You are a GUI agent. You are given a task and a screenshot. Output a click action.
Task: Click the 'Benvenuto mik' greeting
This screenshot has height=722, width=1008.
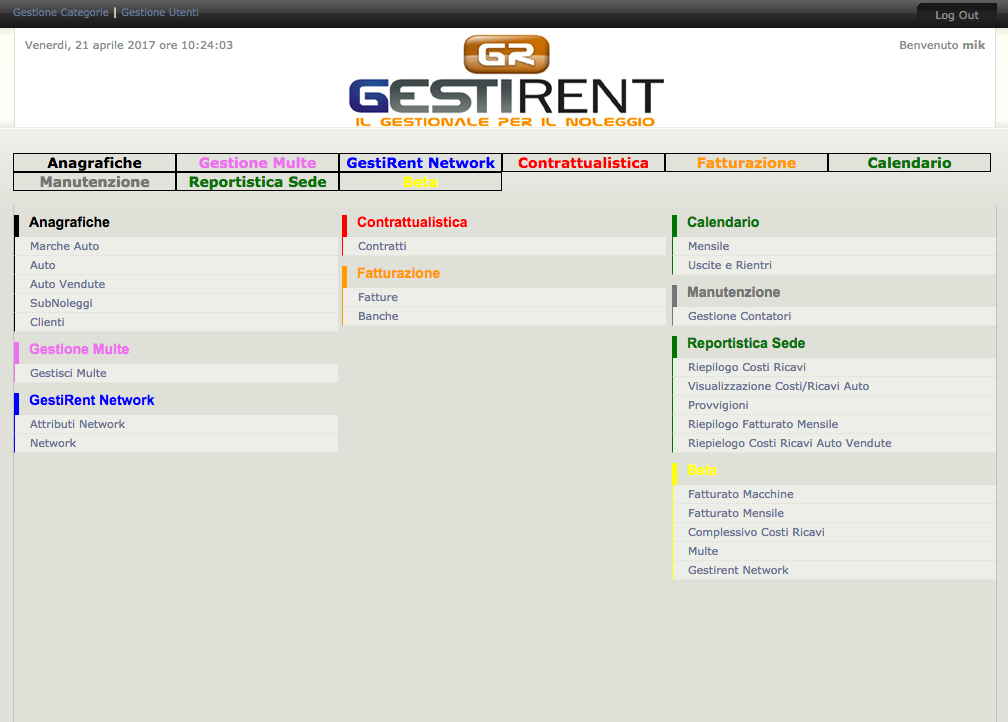942,45
